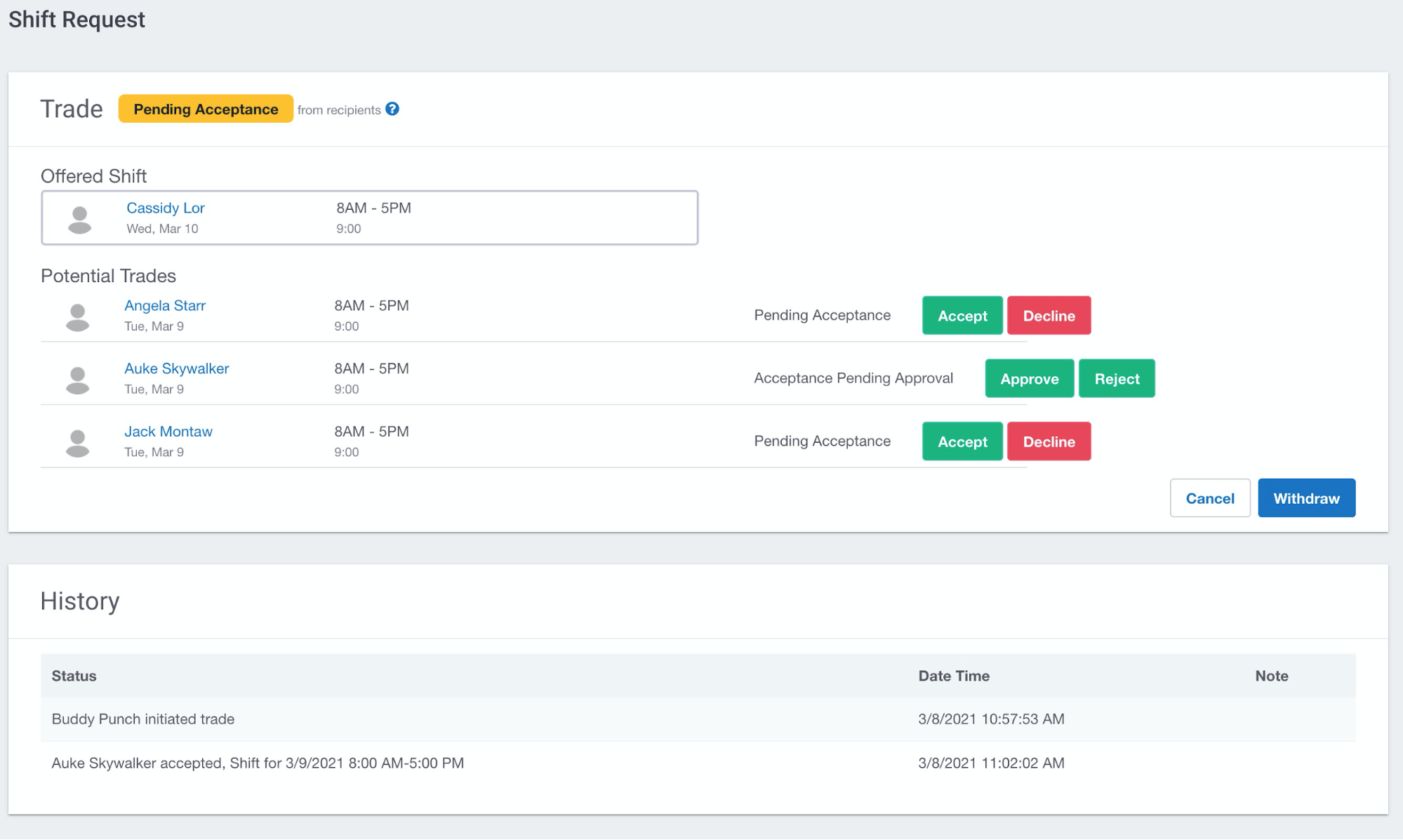This screenshot has width=1403, height=840.
Task: Click the help question mark icon
Action: 392,109
